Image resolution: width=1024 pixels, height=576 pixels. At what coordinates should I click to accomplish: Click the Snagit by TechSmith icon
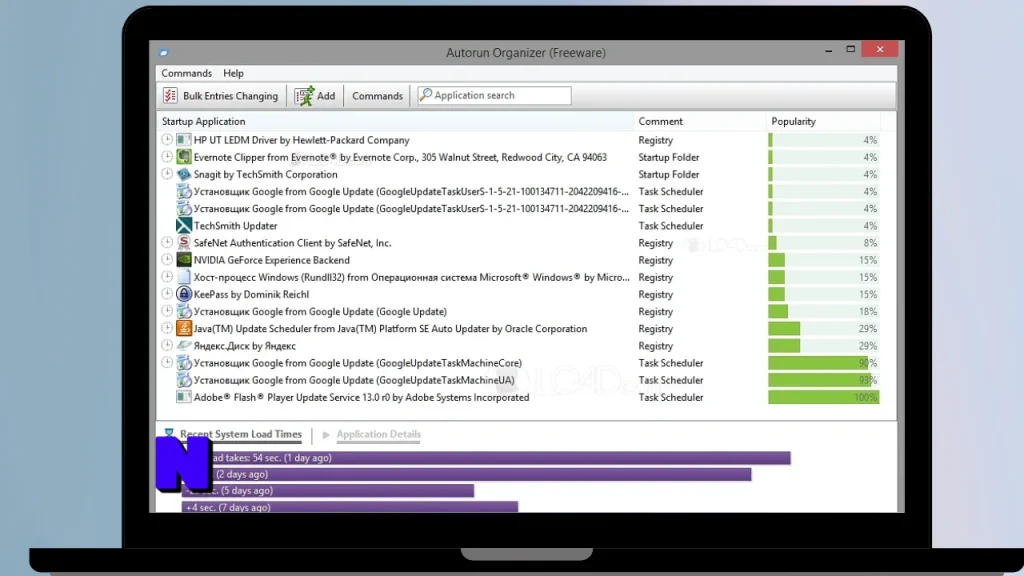pyautogui.click(x=184, y=174)
